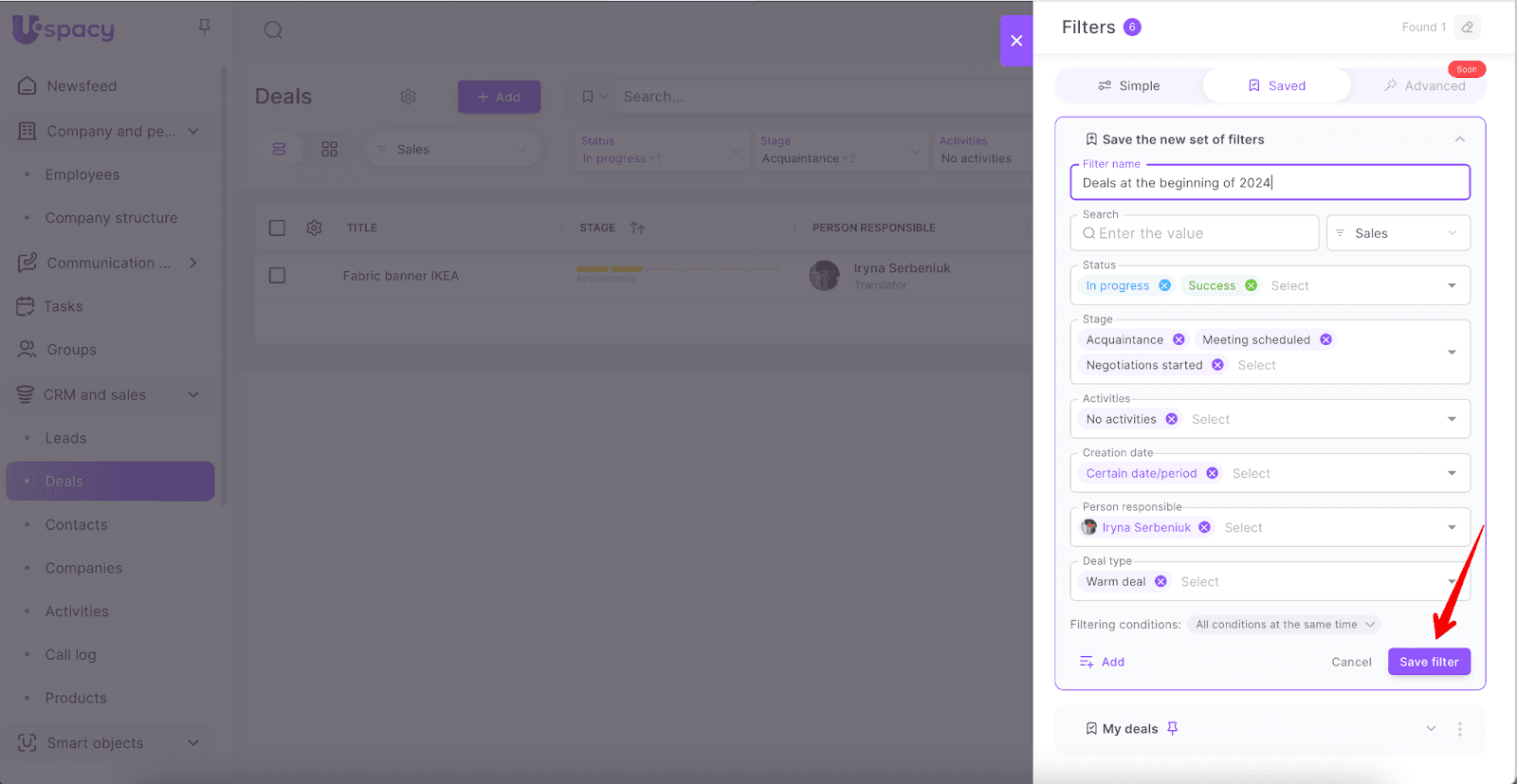The height and width of the screenshot is (784, 1517).
Task: Click the Save filter button
Action: pyautogui.click(x=1428, y=662)
